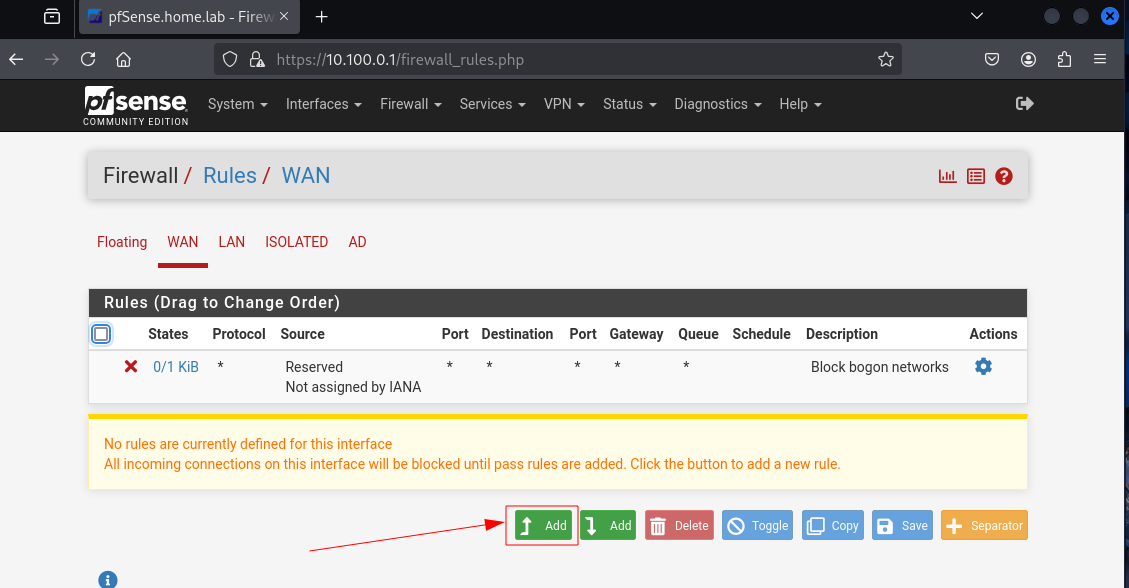Click the Source column header

[302, 334]
